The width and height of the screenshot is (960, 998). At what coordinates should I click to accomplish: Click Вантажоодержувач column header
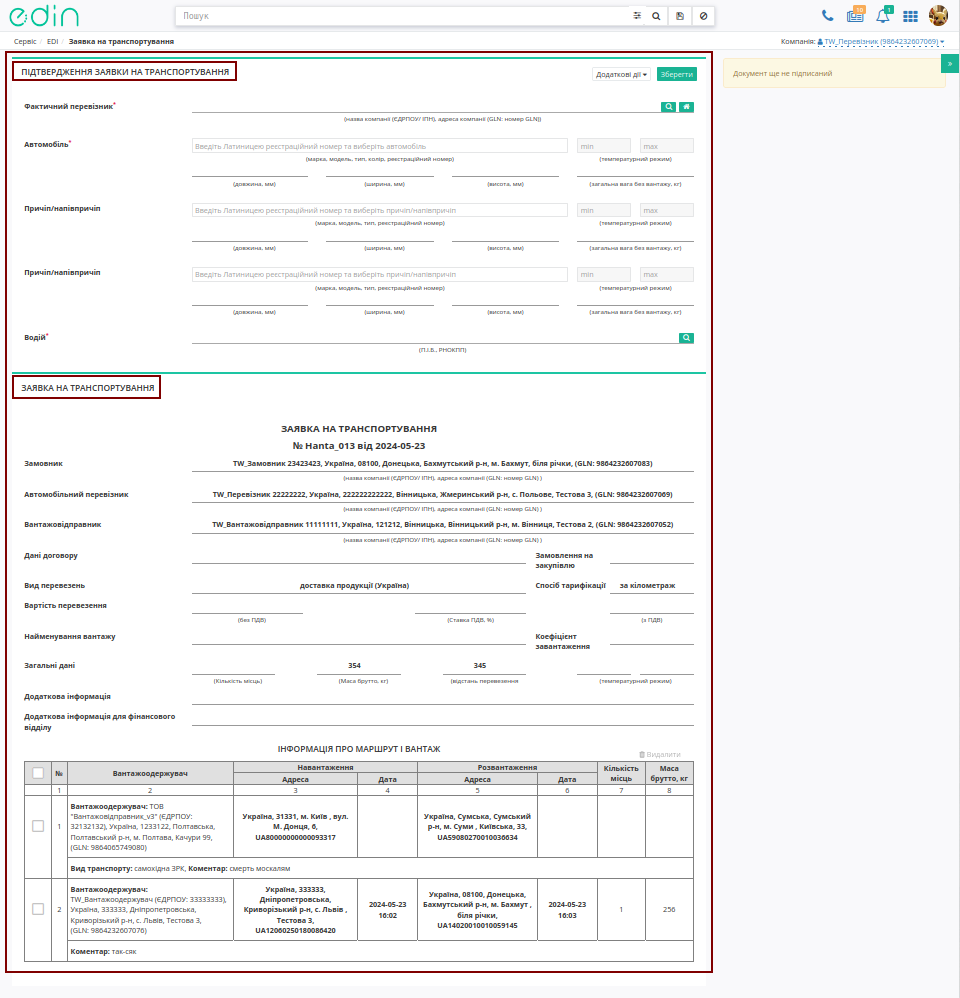coord(150,773)
